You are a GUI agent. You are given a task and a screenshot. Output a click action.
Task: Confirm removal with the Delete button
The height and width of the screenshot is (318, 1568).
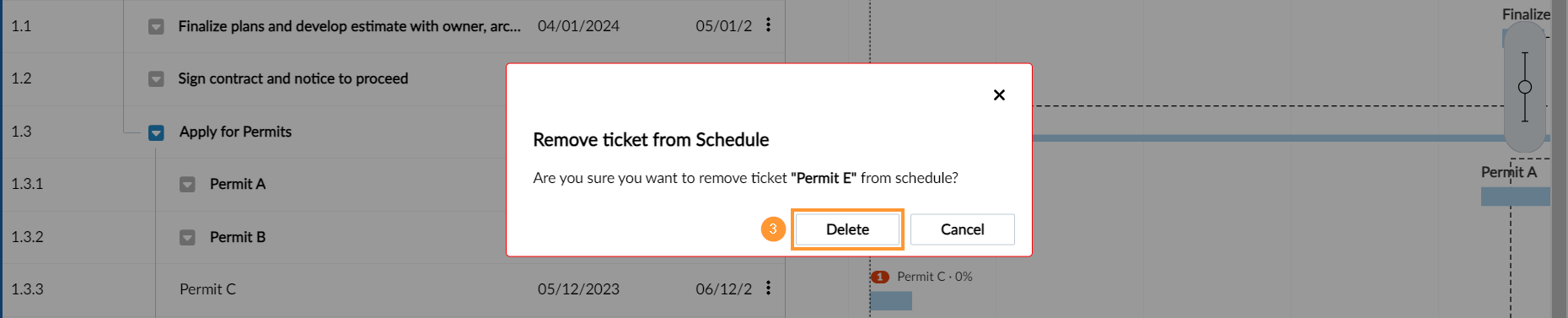click(x=847, y=229)
